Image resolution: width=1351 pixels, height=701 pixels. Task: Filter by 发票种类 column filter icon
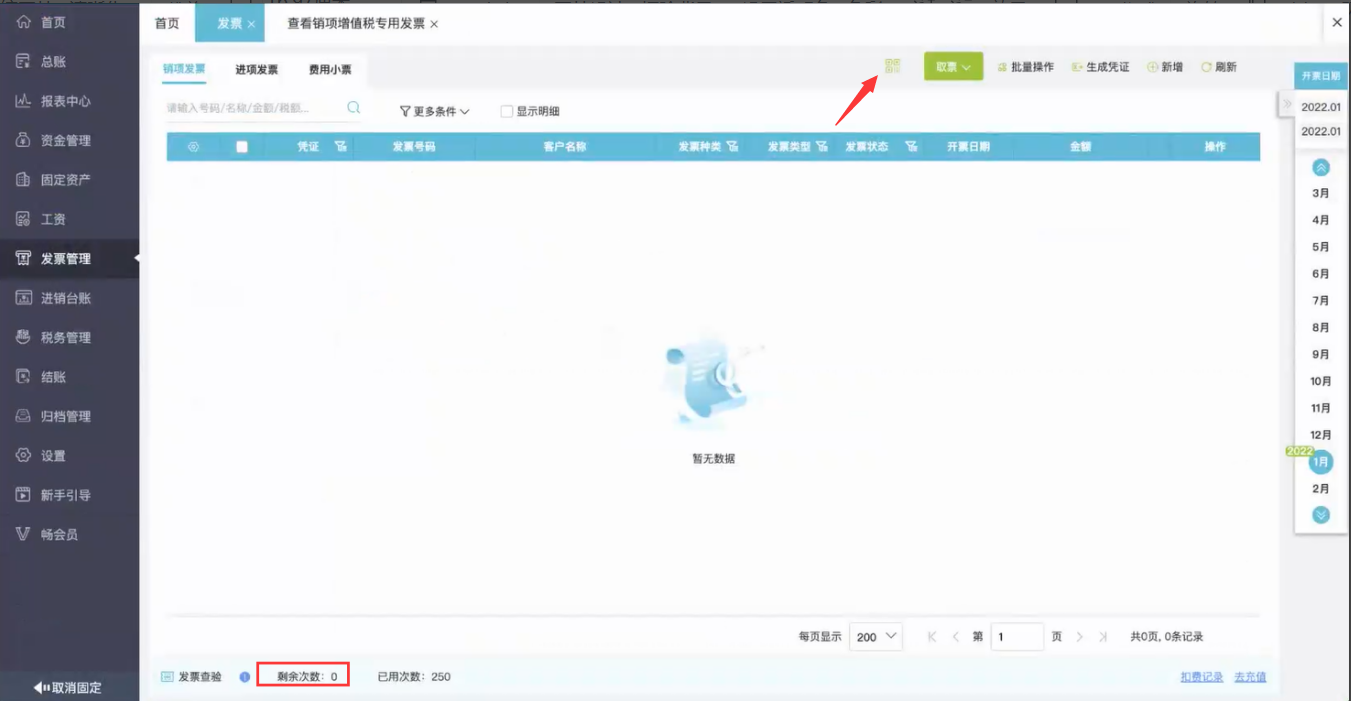tap(732, 147)
